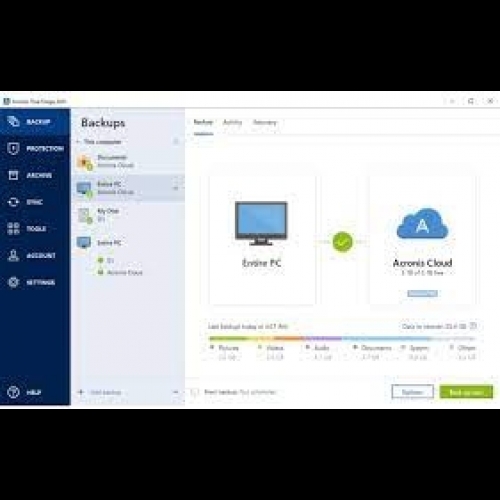Click the Last backup time text
500x500 pixels.
[x=248, y=326]
